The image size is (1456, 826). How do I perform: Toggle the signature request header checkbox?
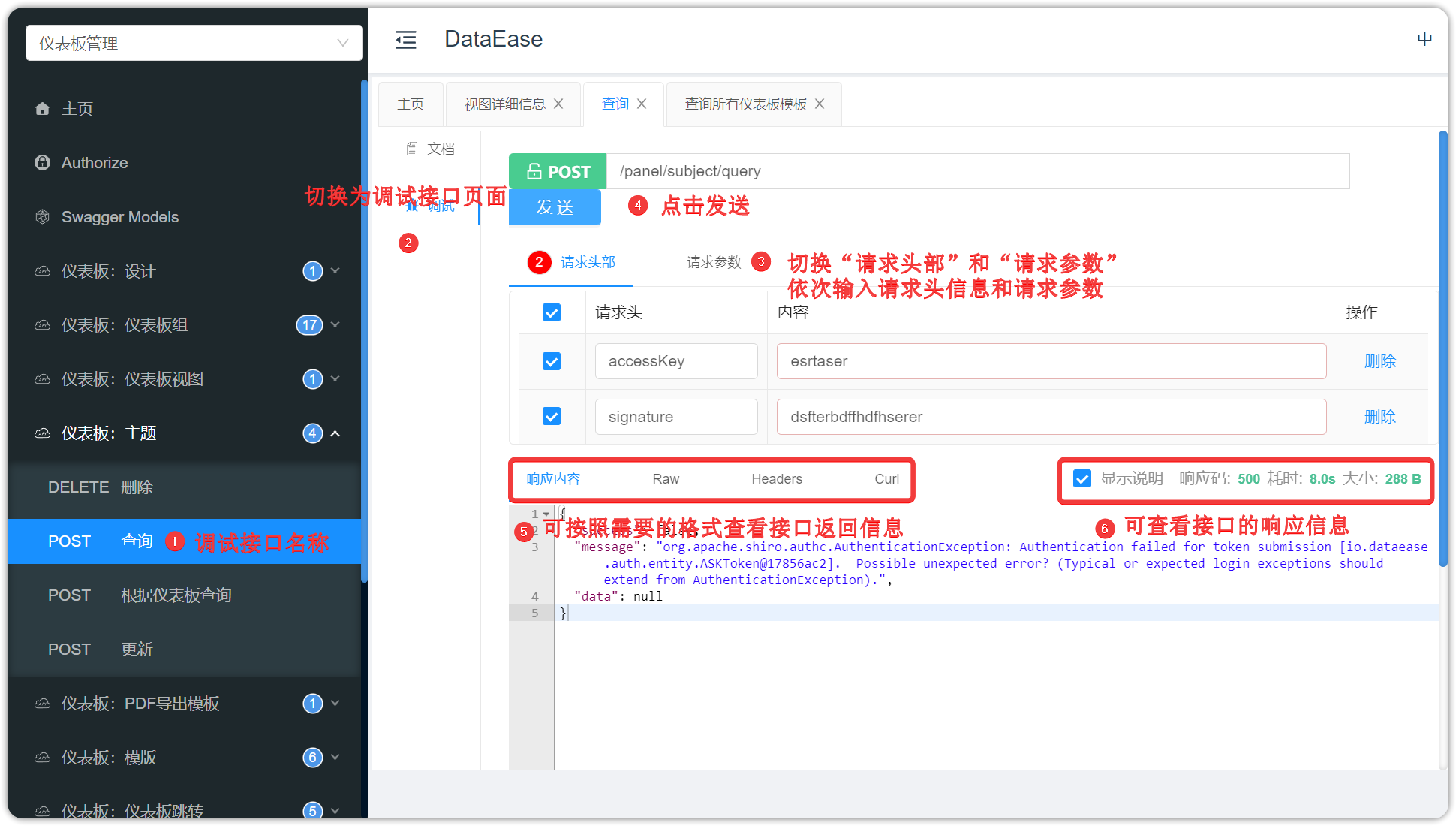point(550,417)
